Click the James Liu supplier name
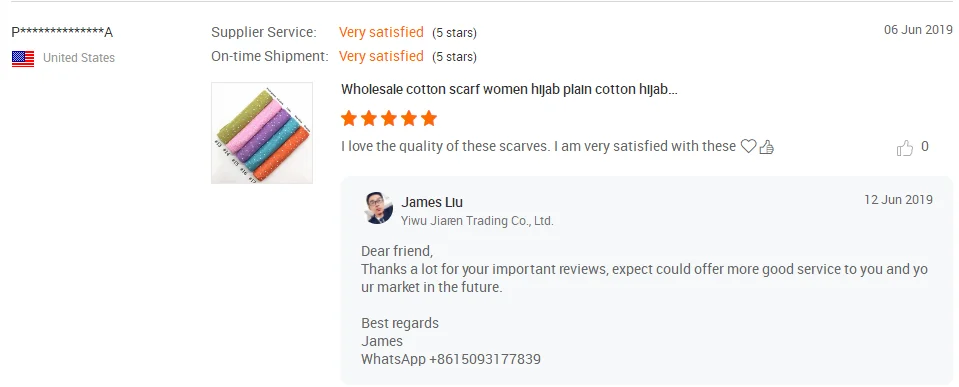This screenshot has width=959, height=387. click(432, 202)
